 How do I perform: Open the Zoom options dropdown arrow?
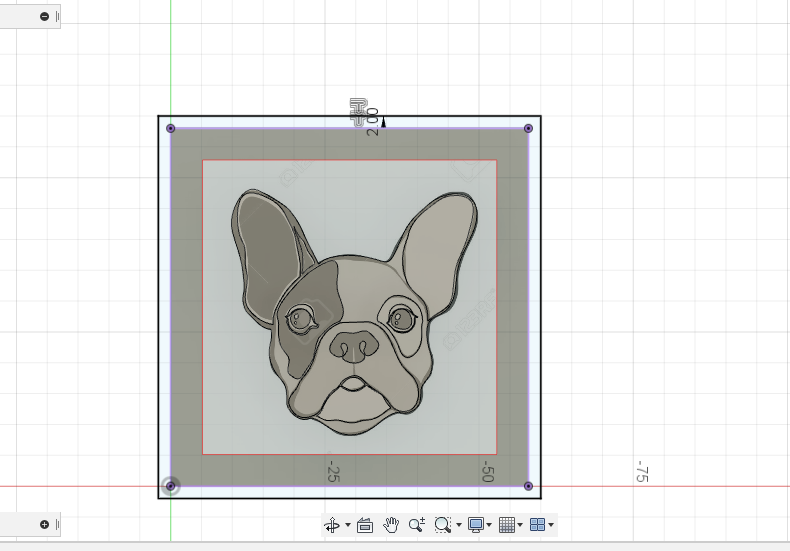coord(458,525)
